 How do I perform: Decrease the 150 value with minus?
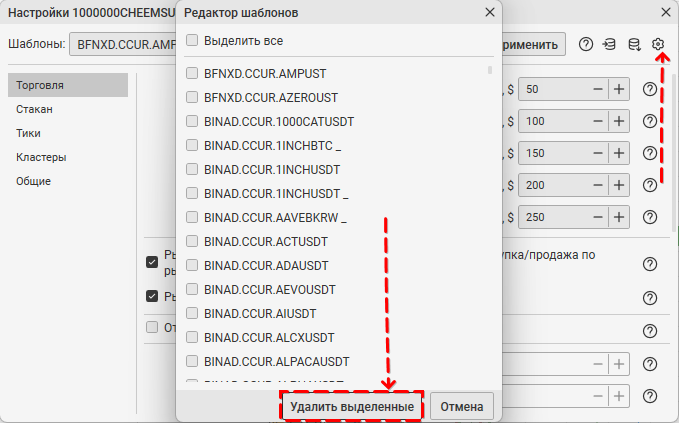(598, 153)
